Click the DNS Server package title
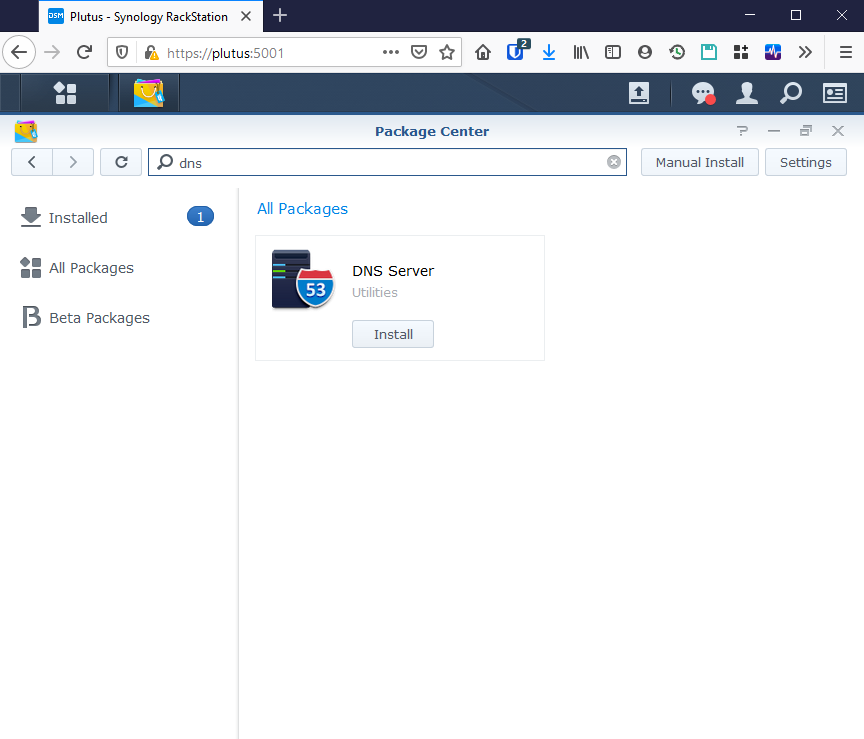Screen dimensions: 864x739 point(393,271)
